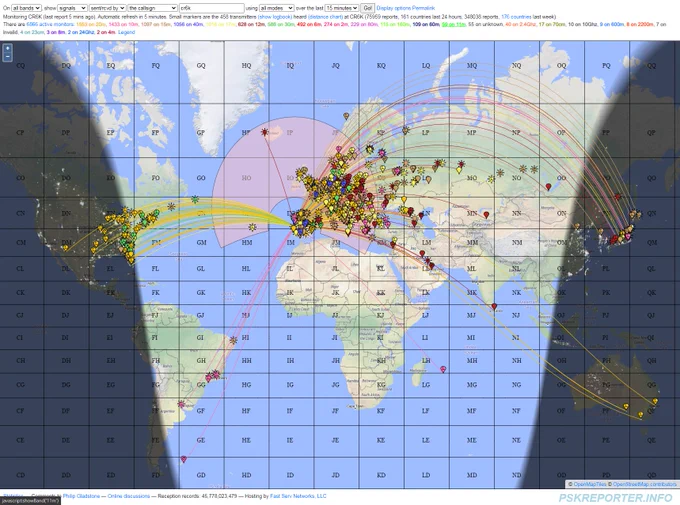Select the pink marker east of Madagascar
680x505 pixels.
coord(443,369)
